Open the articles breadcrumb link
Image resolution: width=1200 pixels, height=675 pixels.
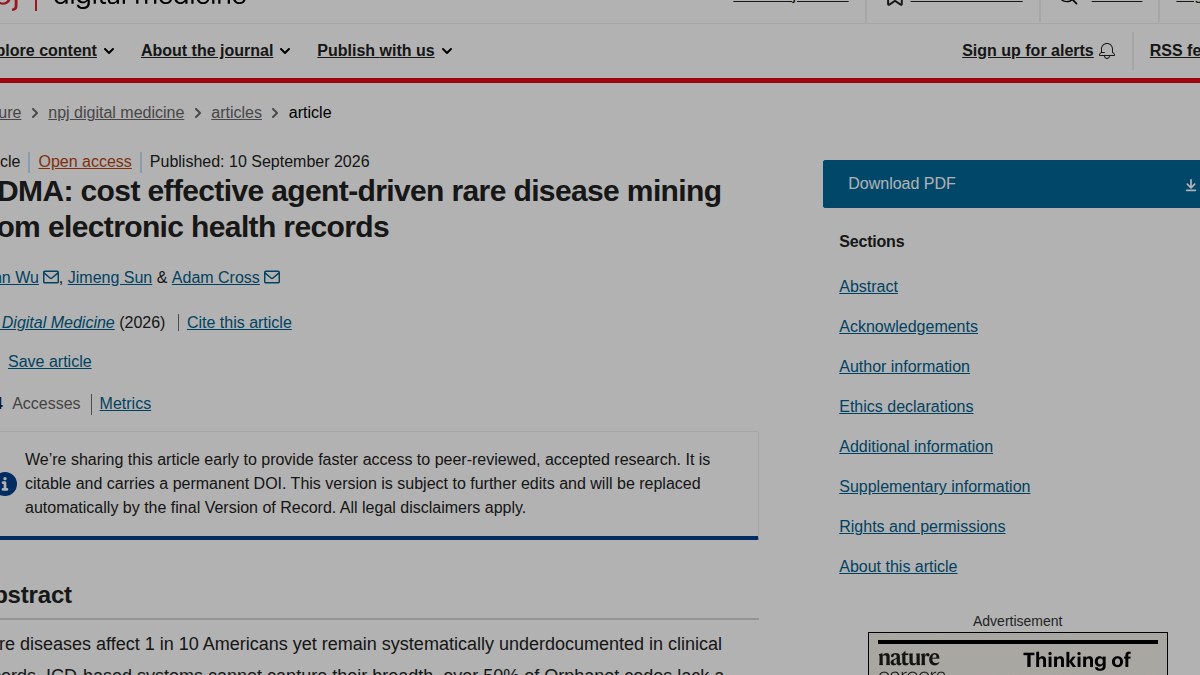(236, 113)
